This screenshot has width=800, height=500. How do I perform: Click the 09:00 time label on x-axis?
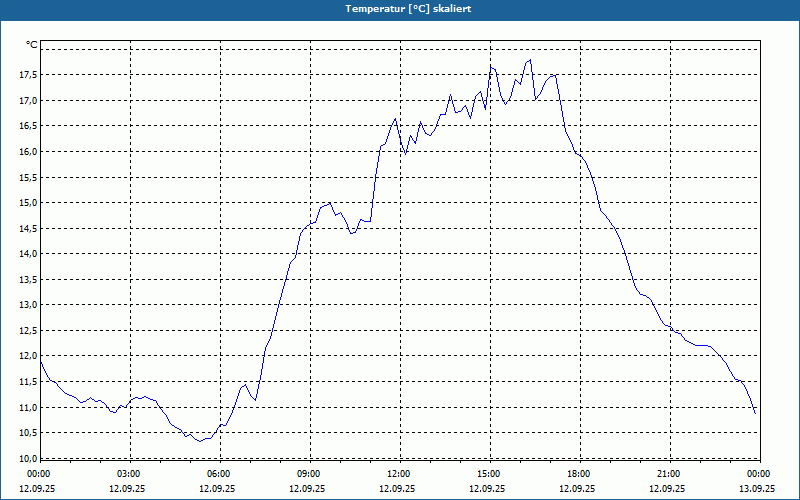point(309,474)
